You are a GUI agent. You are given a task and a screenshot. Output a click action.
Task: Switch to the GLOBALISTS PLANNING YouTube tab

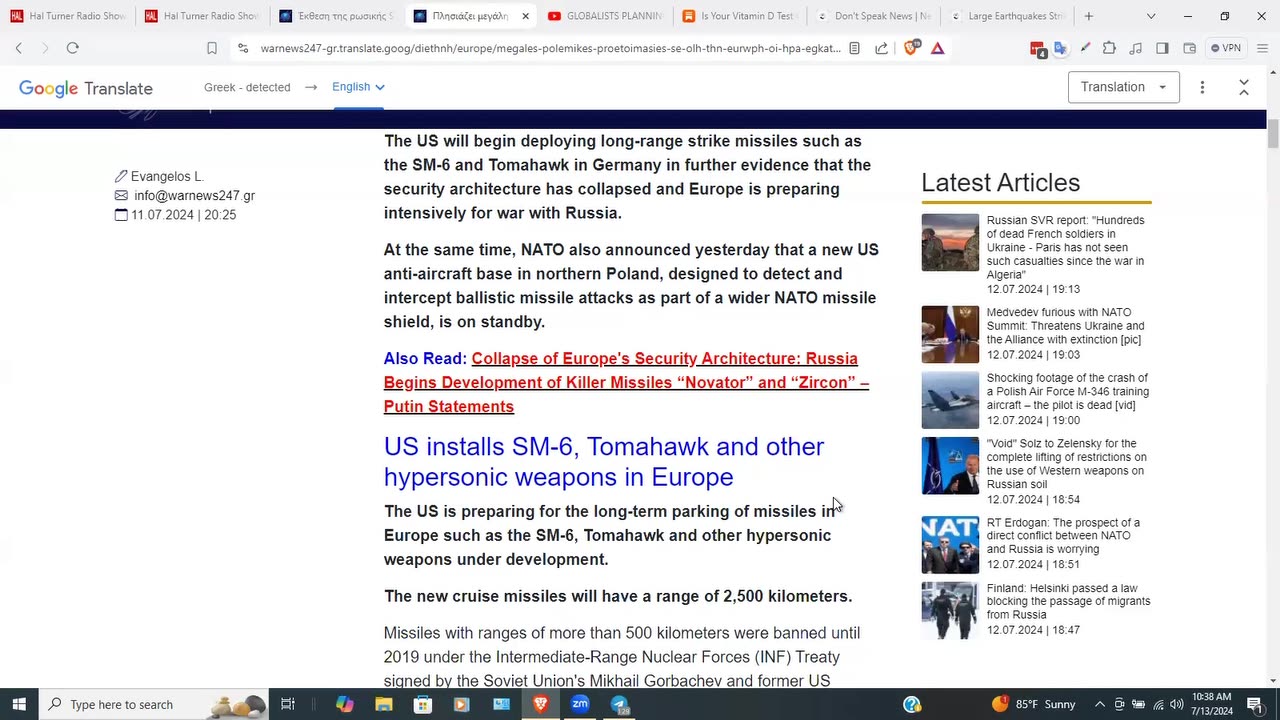coord(605,16)
